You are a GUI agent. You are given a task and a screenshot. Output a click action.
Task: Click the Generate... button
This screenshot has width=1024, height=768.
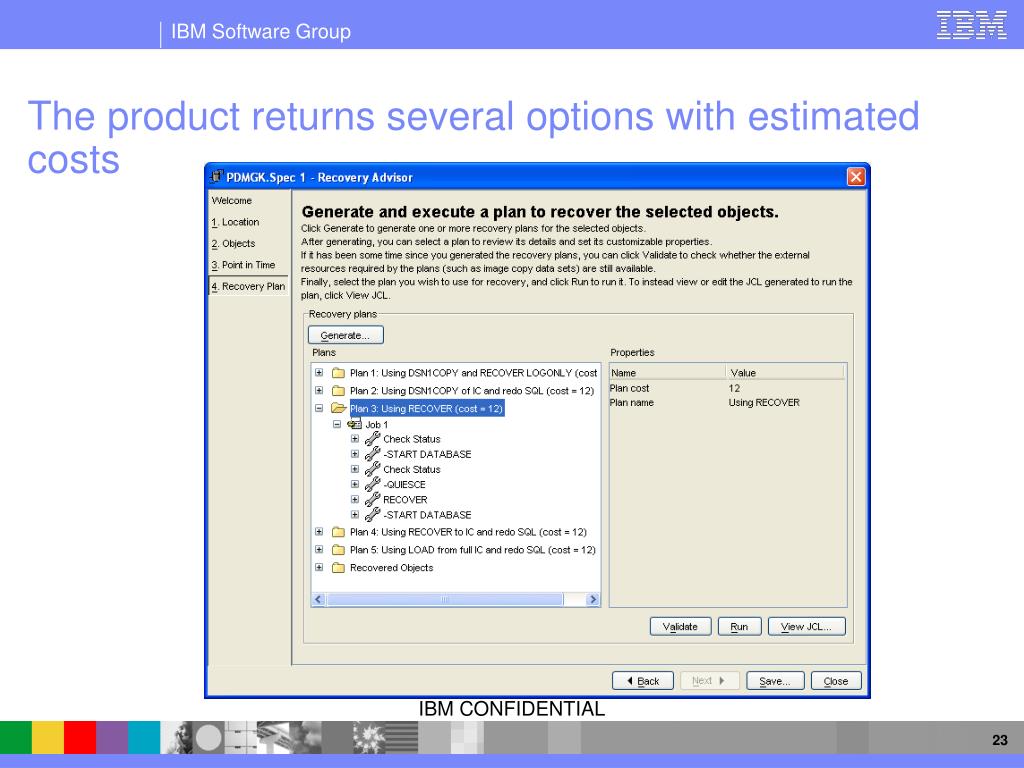point(345,335)
